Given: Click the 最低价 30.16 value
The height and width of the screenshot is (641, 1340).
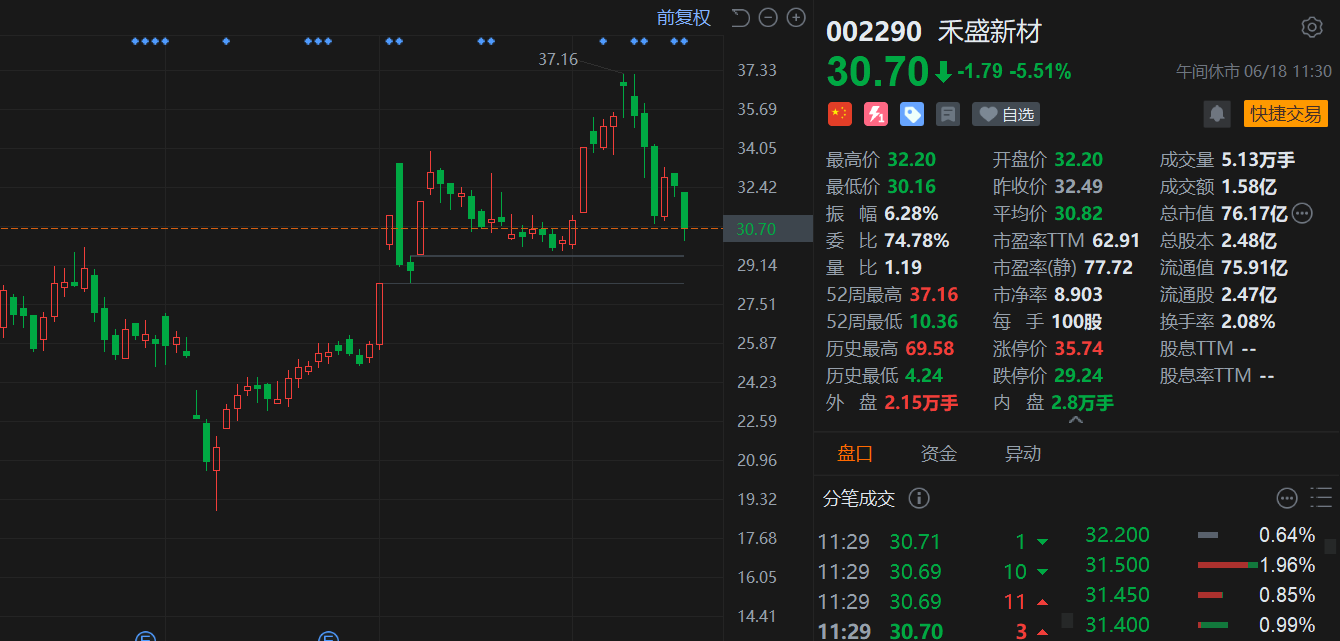Looking at the screenshot, I should [911, 186].
